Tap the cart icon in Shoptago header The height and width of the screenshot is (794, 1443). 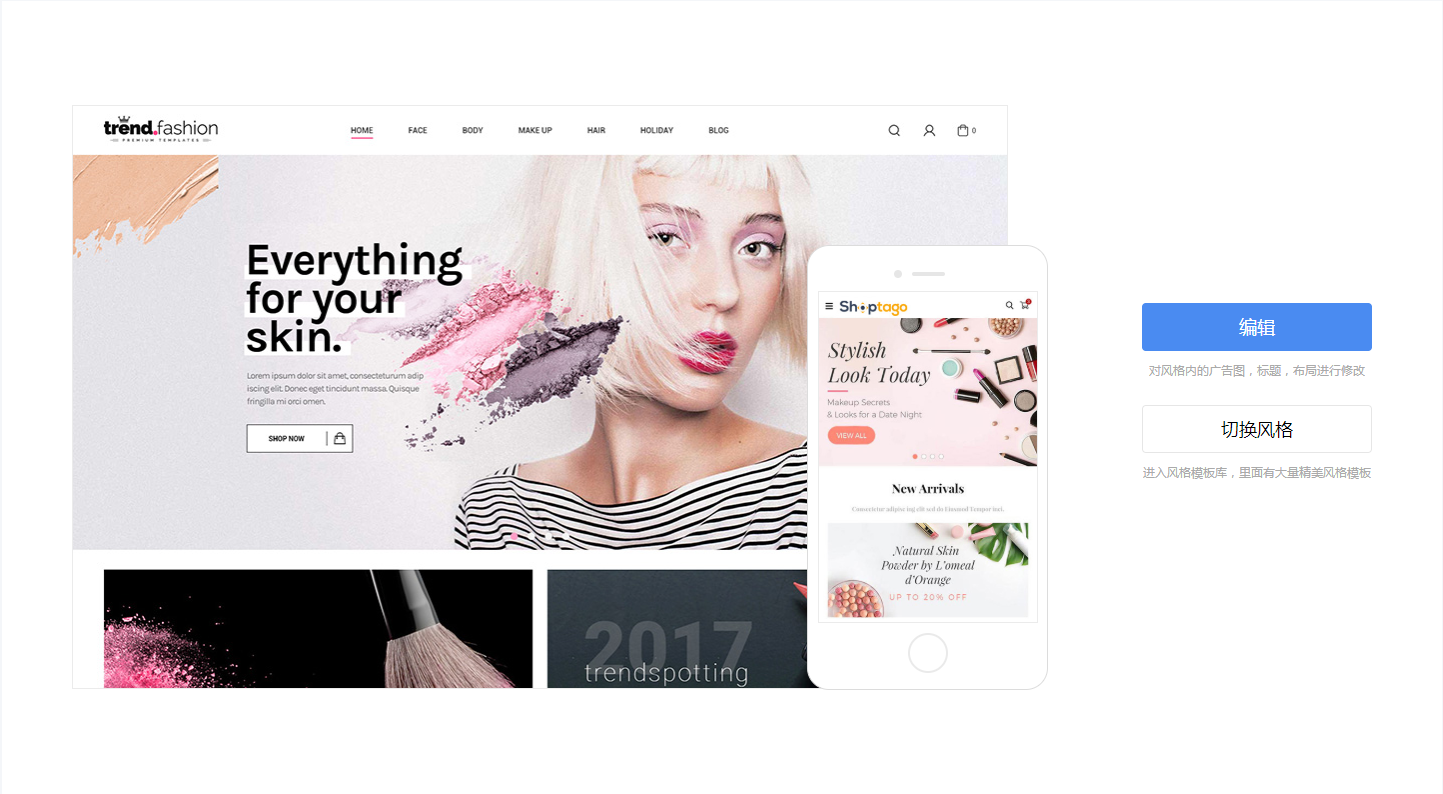(1024, 304)
